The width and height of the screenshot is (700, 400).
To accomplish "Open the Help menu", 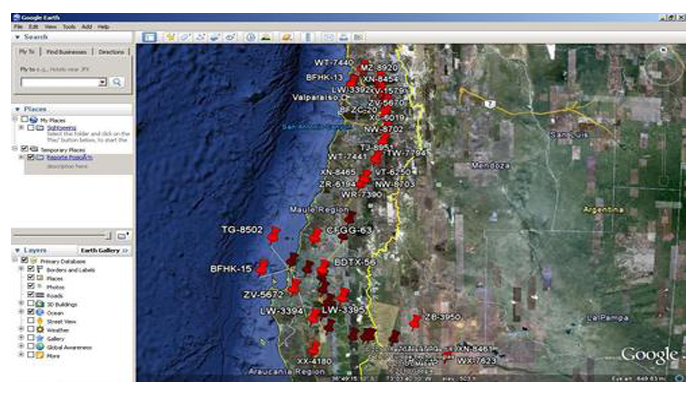I will pyautogui.click(x=103, y=27).
